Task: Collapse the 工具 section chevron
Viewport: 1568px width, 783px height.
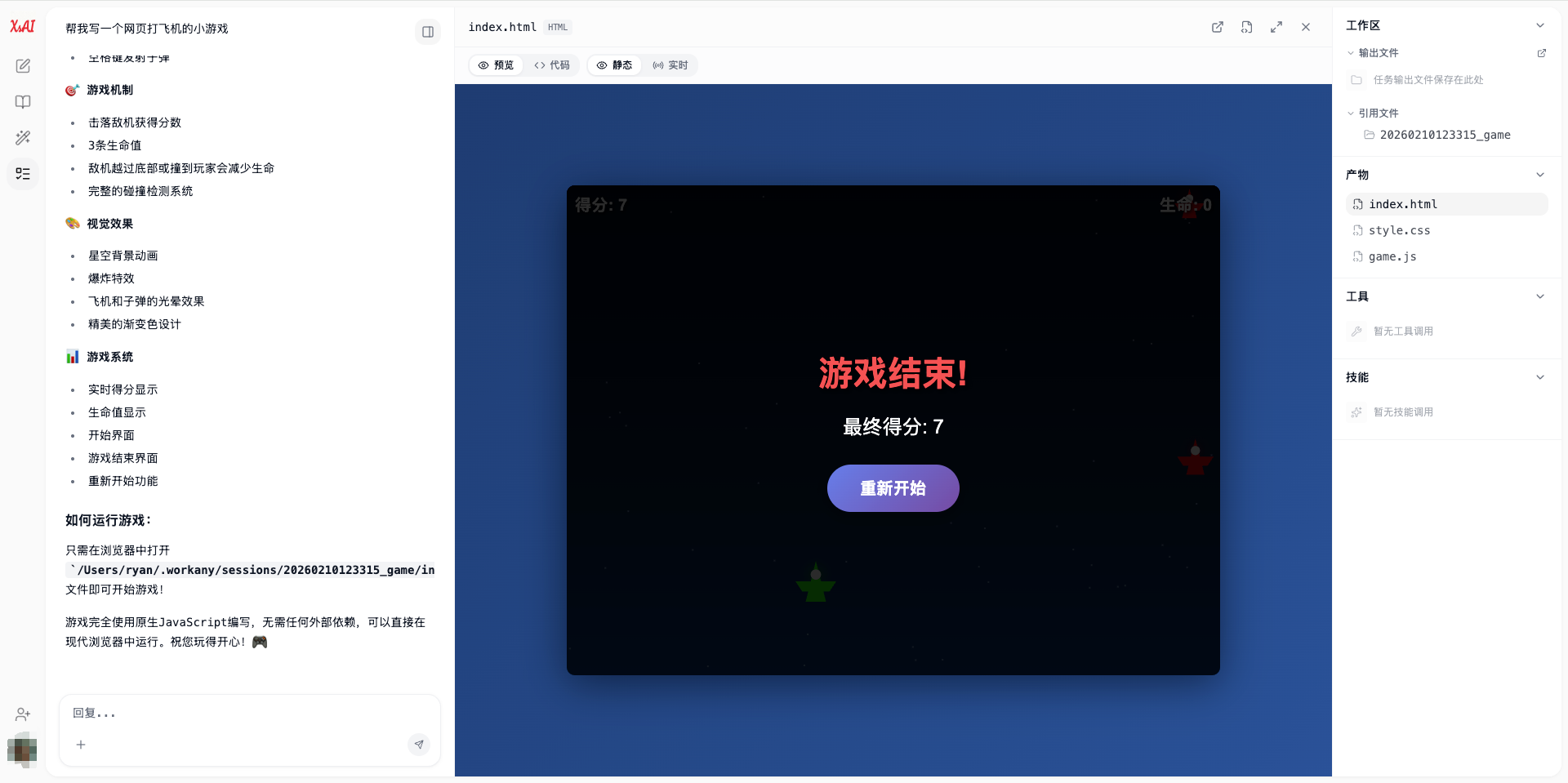Action: tap(1540, 296)
